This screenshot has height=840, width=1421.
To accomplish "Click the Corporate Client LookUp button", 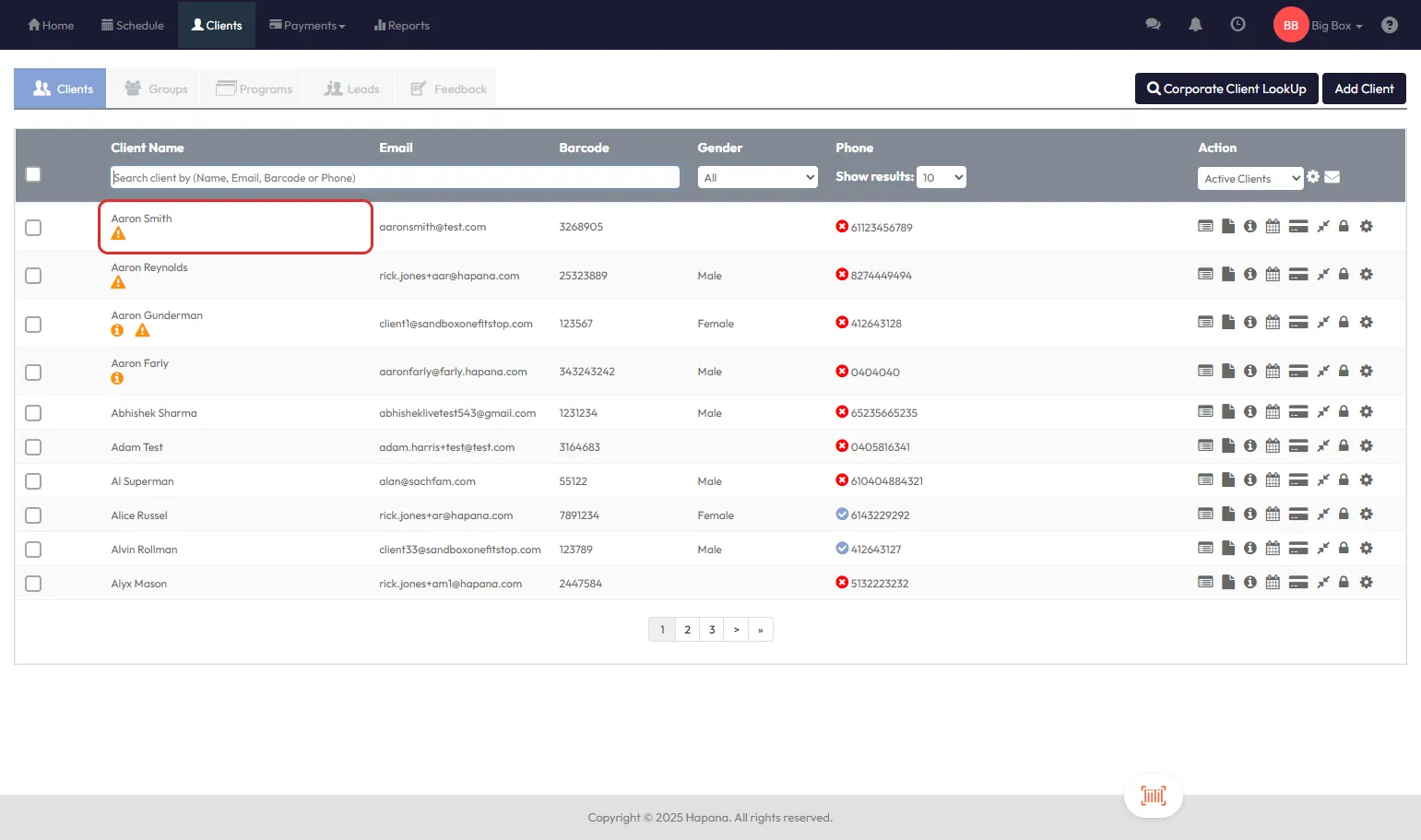I will (1226, 89).
